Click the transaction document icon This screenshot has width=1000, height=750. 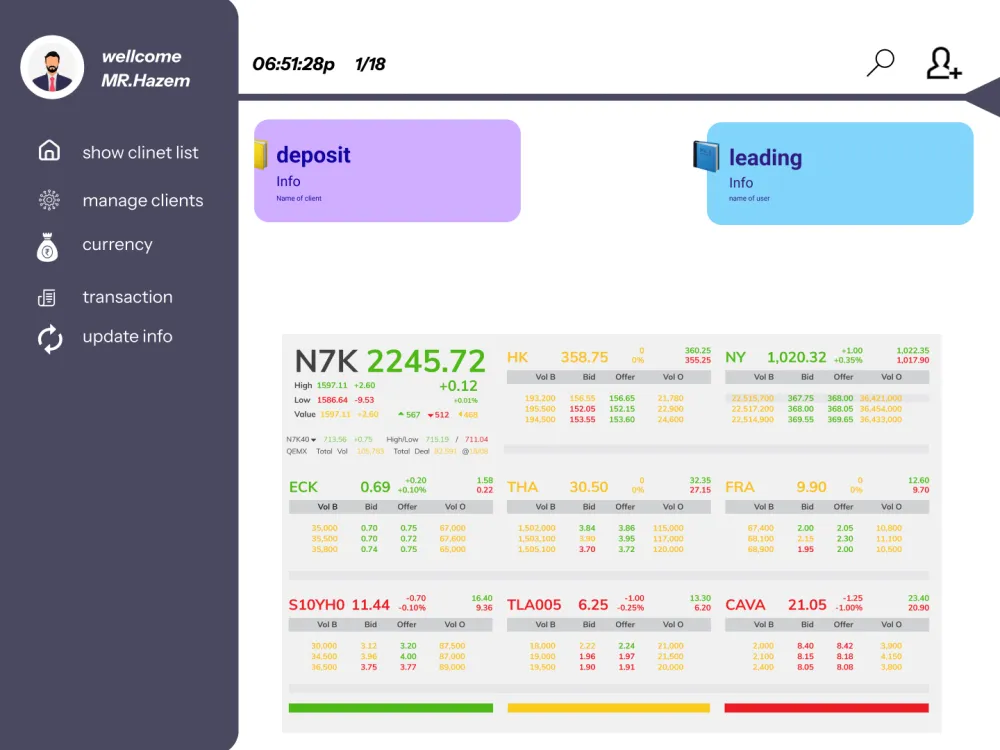[47, 298]
